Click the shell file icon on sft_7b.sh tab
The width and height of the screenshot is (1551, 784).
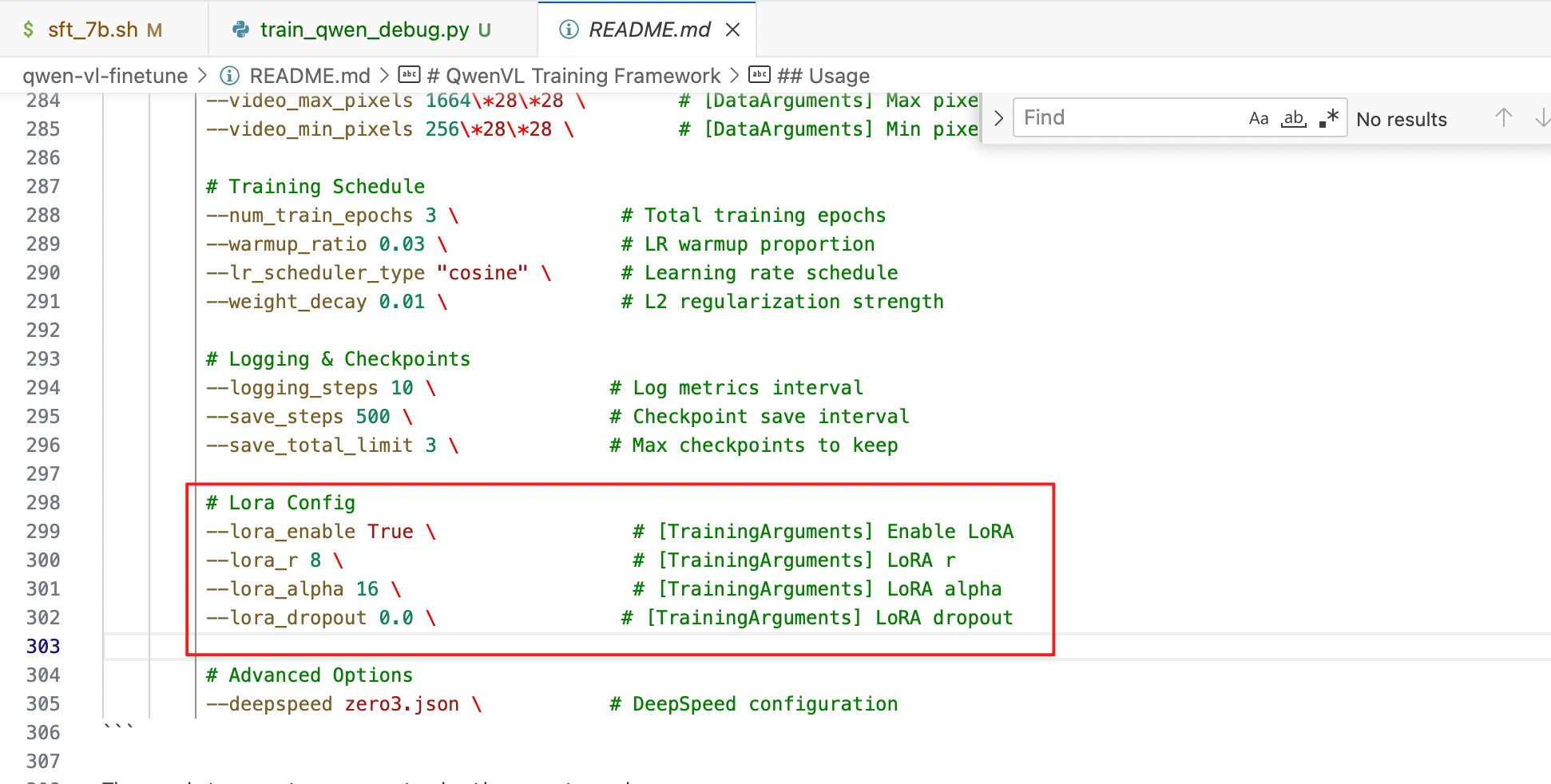[29, 30]
